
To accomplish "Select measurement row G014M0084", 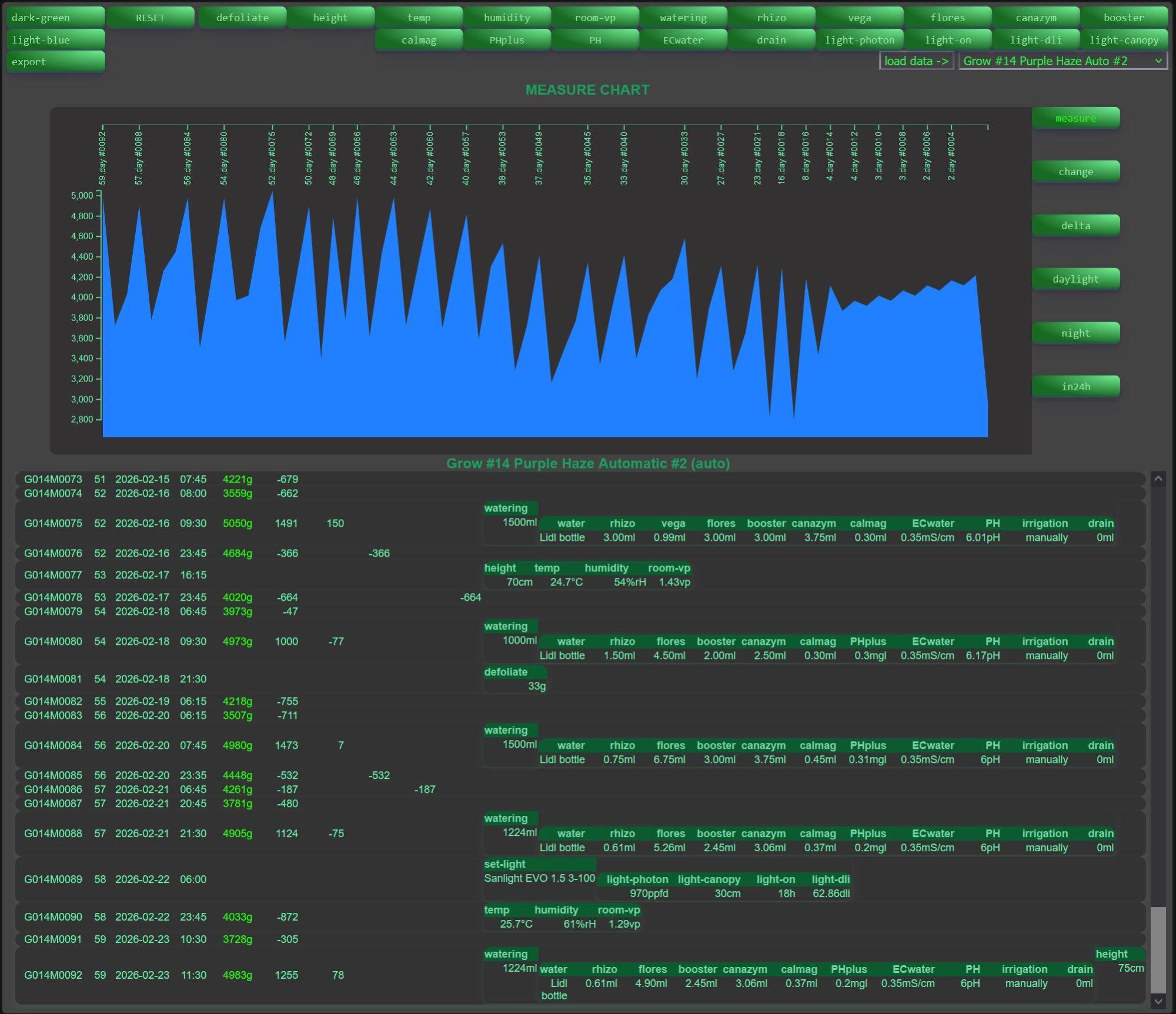I will (x=53, y=745).
